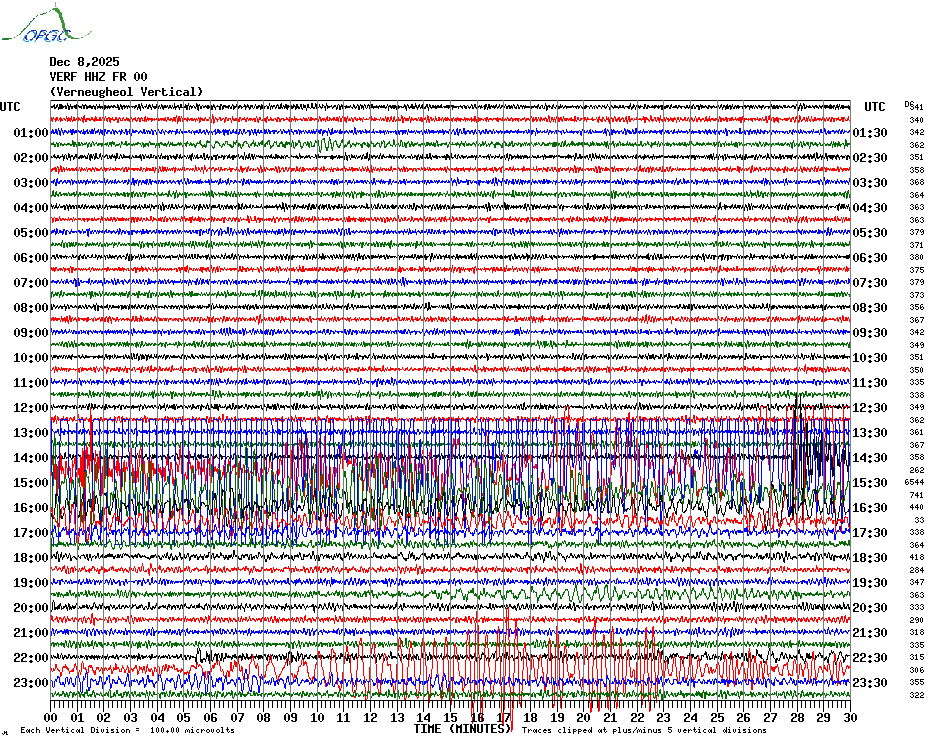
Task: Click the 13:30 time label on right axis
Action: point(871,433)
